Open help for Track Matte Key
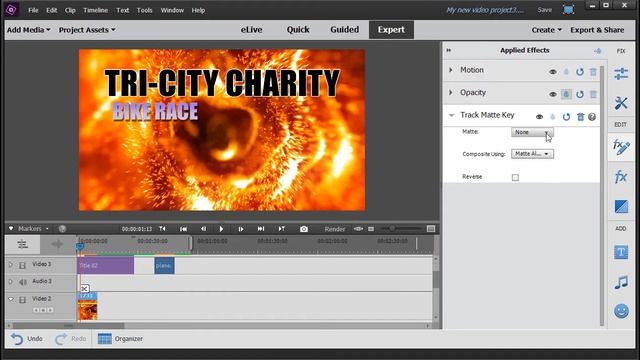This screenshot has width=640, height=360. tap(592, 117)
